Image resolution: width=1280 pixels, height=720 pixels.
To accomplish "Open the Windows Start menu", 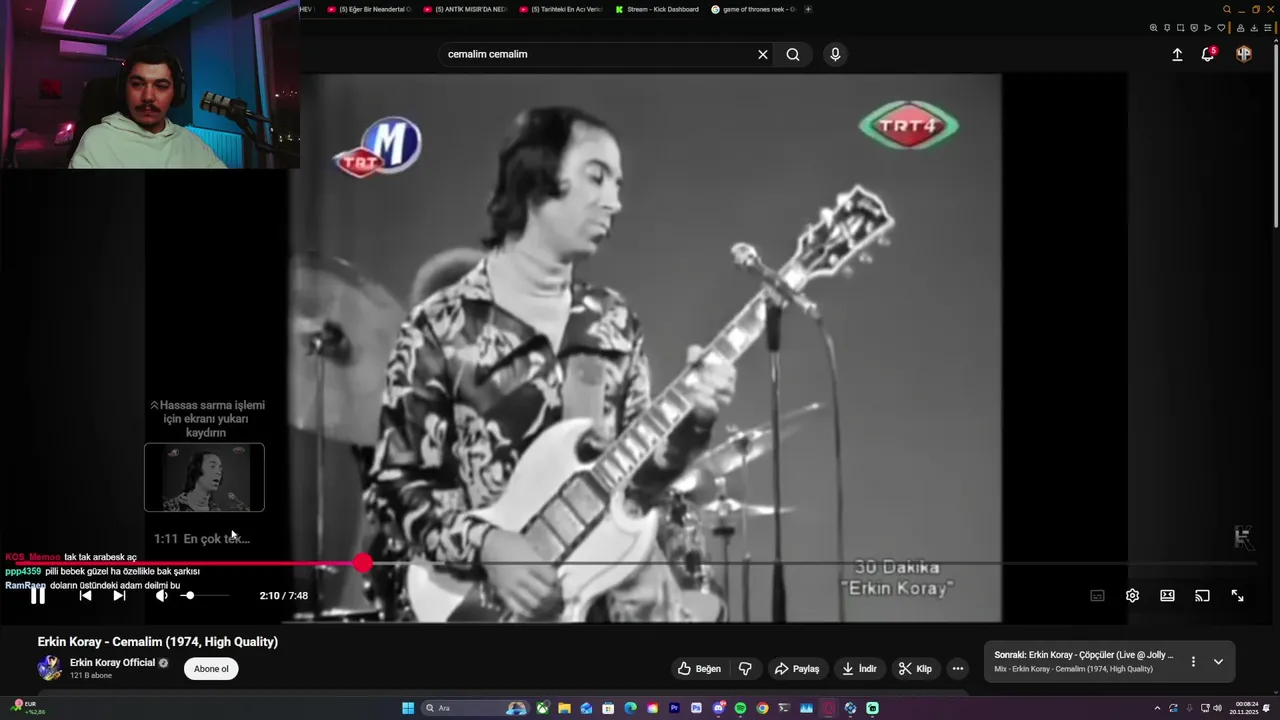I will (408, 708).
